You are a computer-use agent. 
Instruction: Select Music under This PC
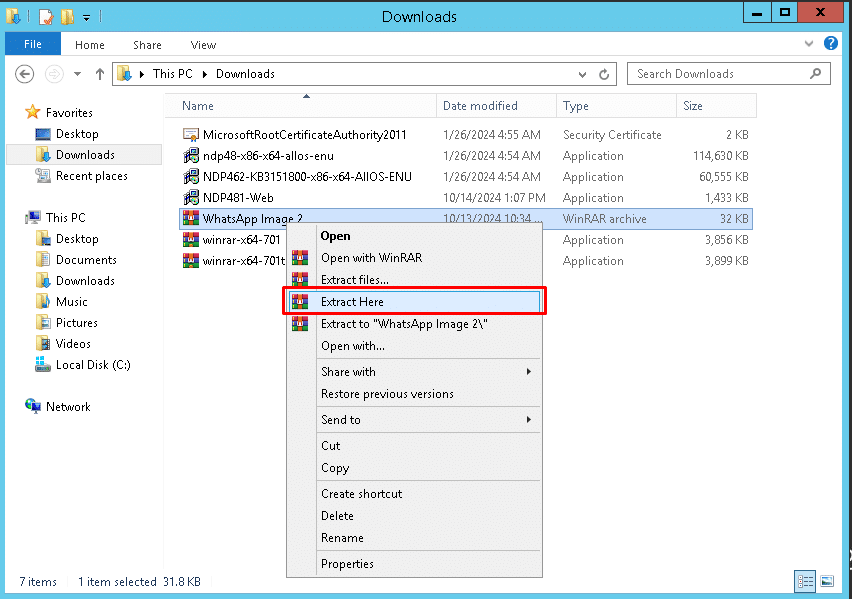(x=71, y=302)
